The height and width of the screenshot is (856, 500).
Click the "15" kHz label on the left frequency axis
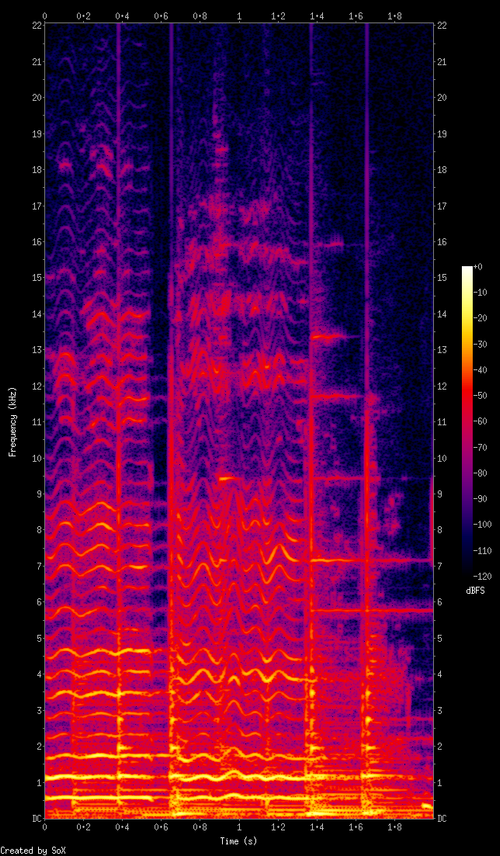(x=35, y=278)
